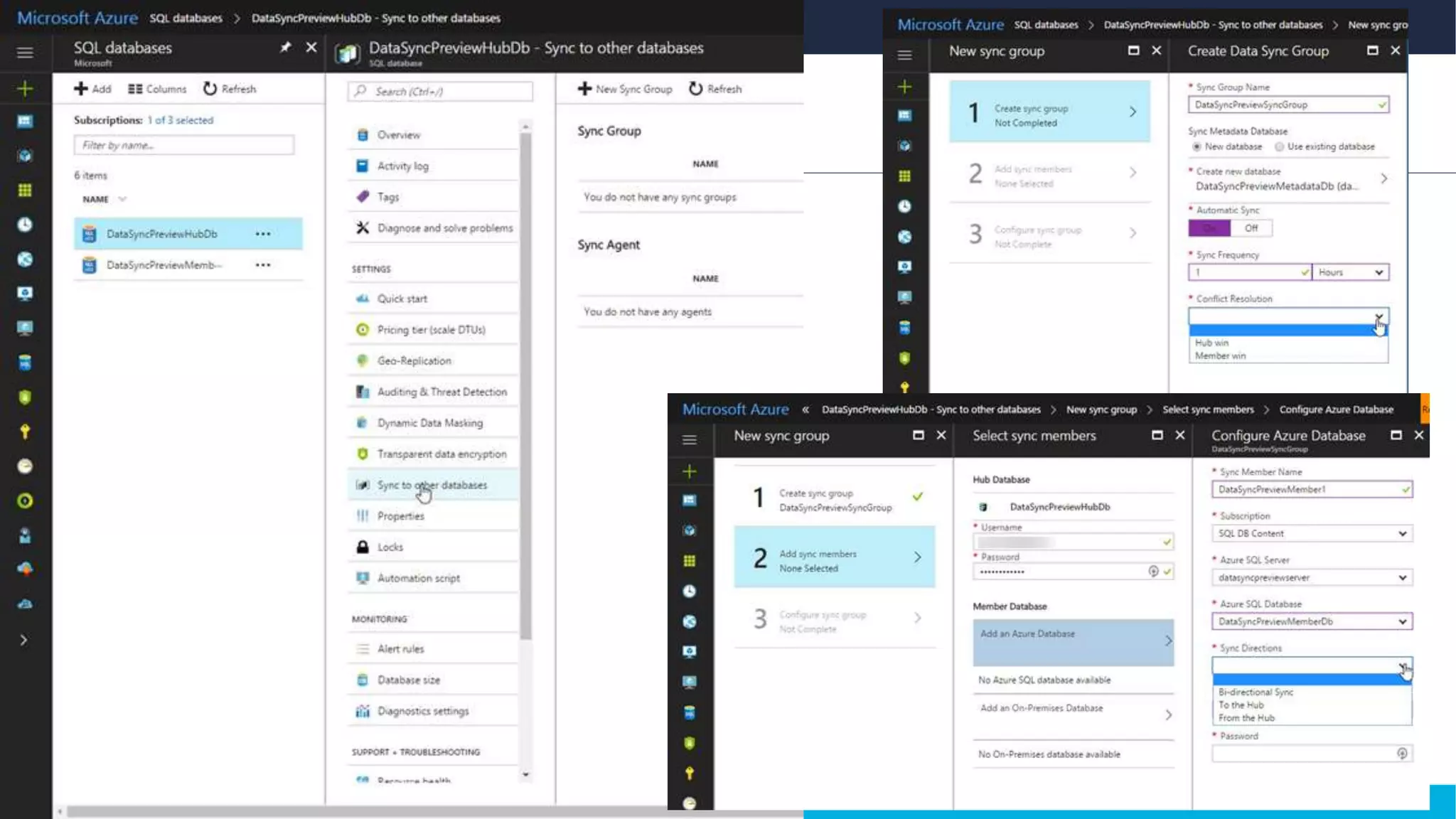Choose Bi-directional Sync direction
The image size is (1456, 819).
pyautogui.click(x=1312, y=692)
